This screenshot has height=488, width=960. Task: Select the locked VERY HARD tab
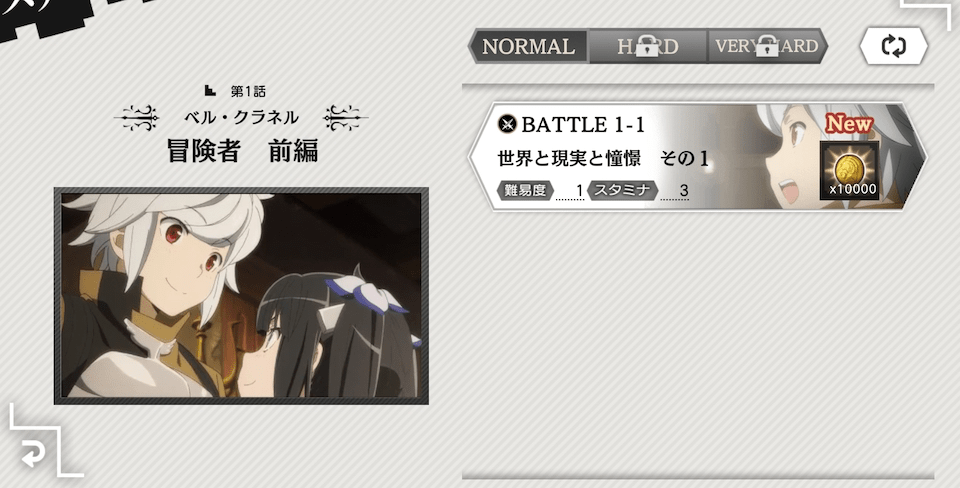[767, 46]
